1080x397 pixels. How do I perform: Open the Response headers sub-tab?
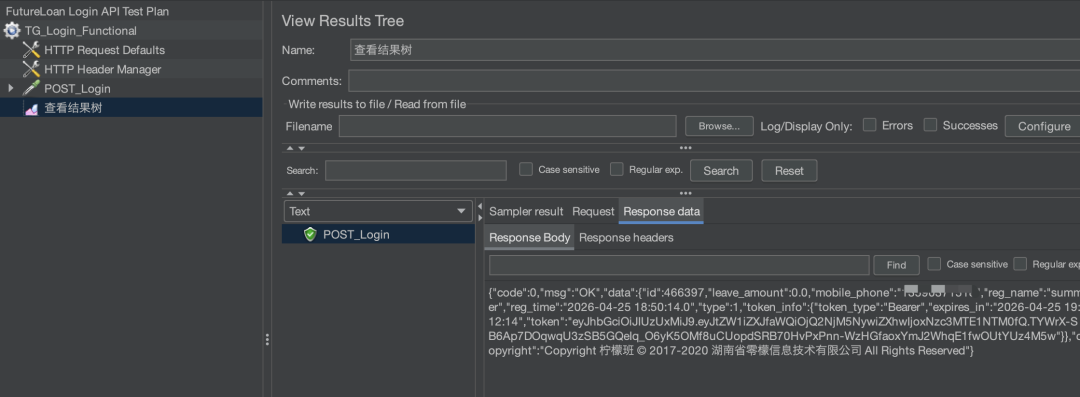pos(626,238)
